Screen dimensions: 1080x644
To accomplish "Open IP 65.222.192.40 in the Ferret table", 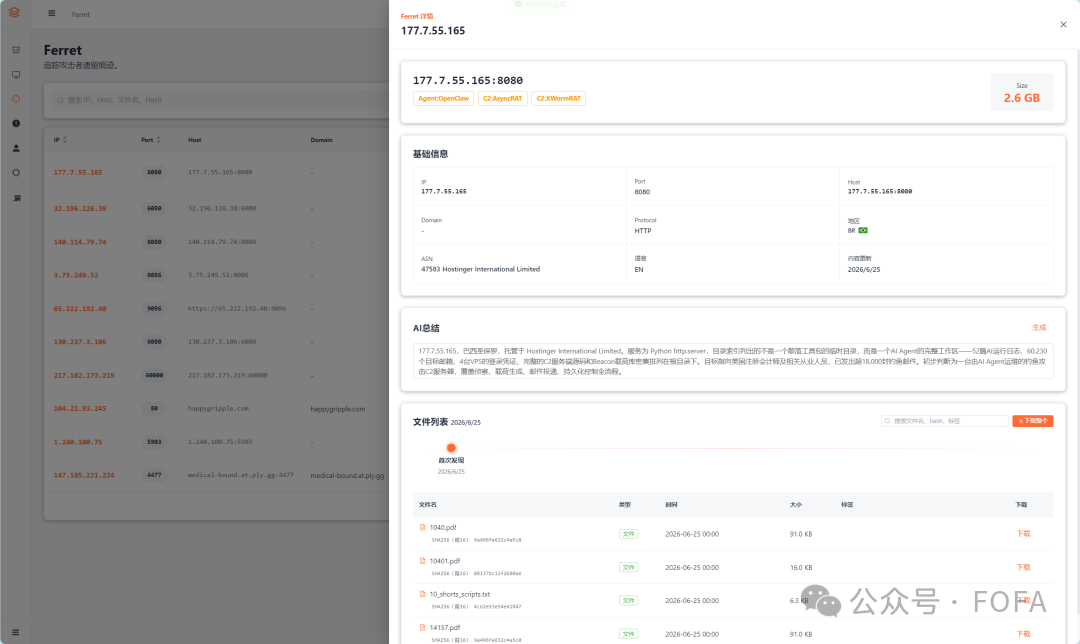I will [x=80, y=309].
